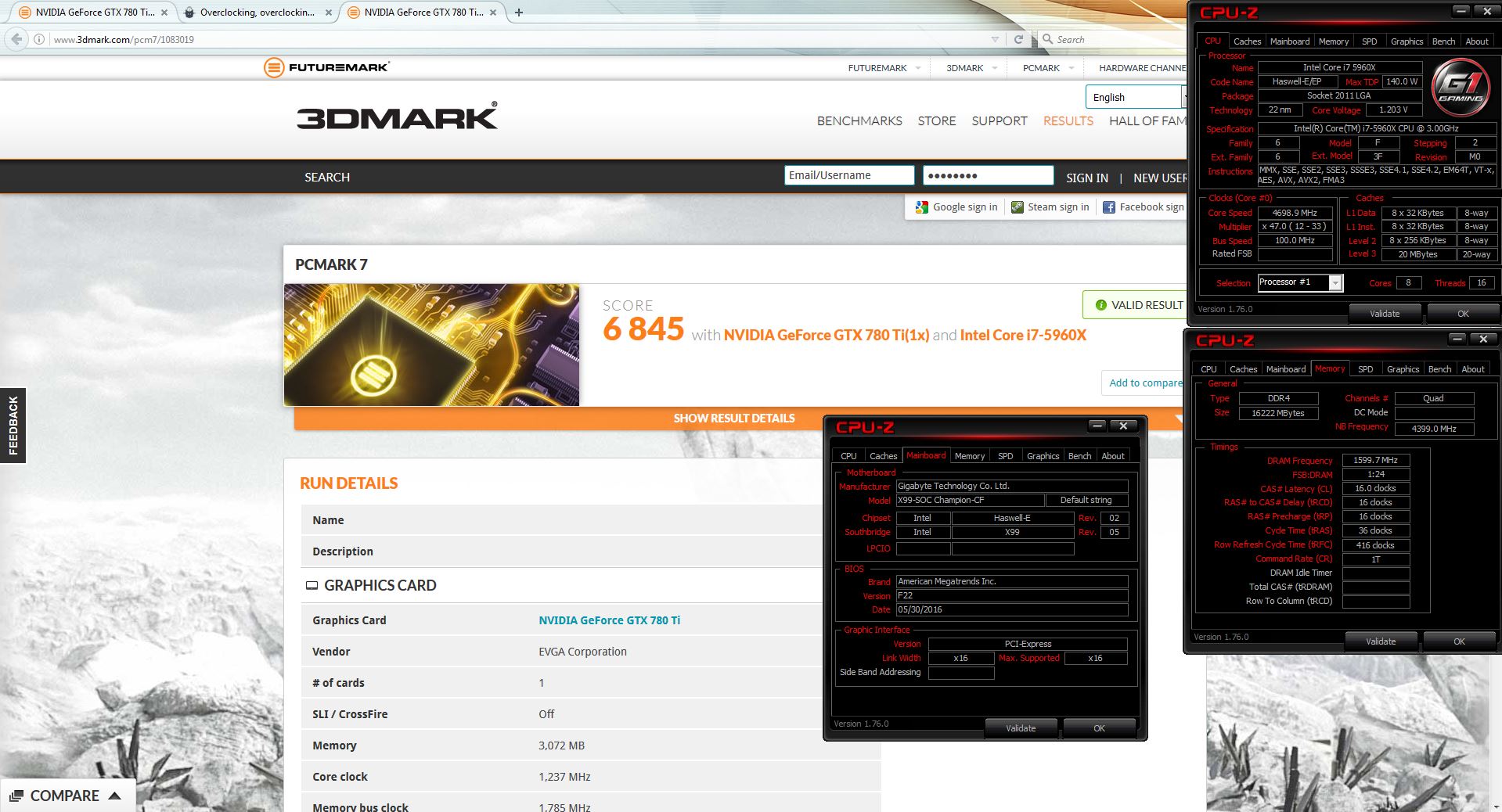Click the Google sign in icon
Viewport: 1502px width, 812px height.
coord(922,207)
